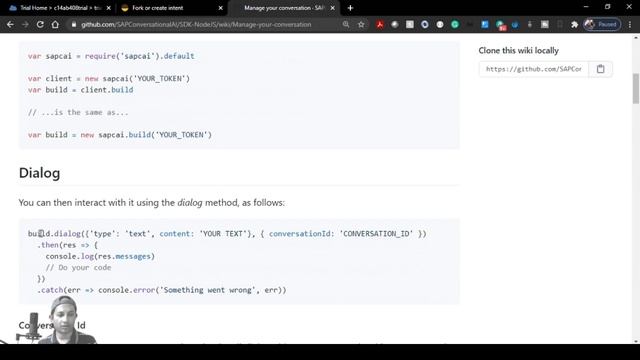Open the Paused profile button
640x360 pixels.
pyautogui.click(x=602, y=24)
